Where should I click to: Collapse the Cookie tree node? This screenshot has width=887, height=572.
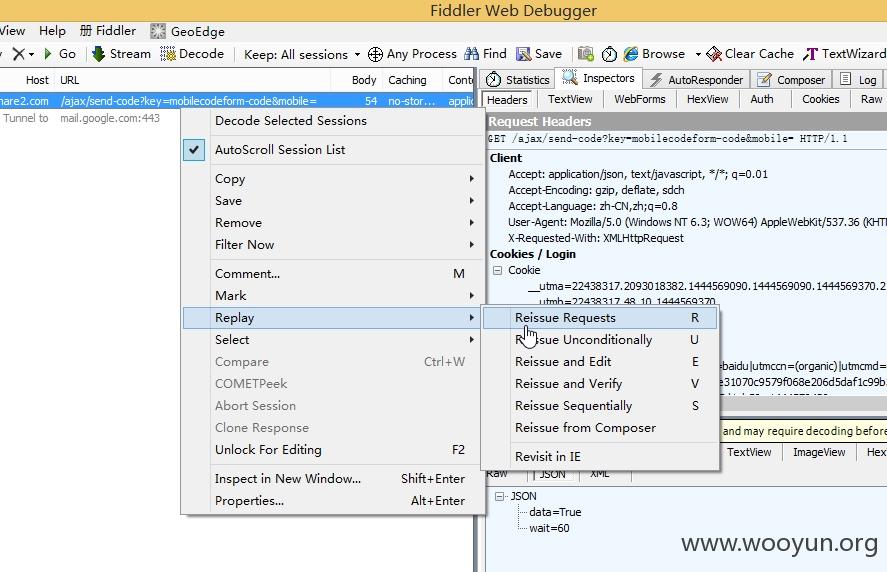click(497, 270)
